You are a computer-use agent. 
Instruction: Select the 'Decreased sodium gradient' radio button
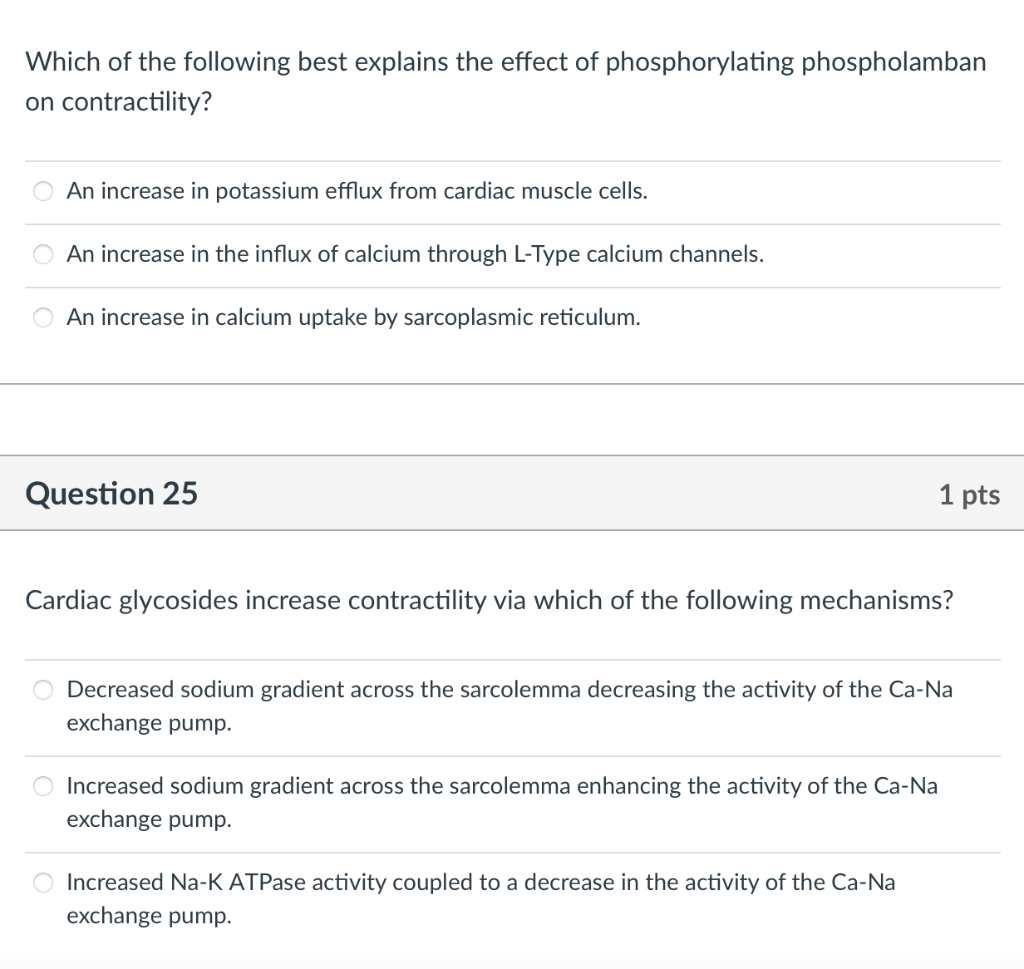(43, 690)
